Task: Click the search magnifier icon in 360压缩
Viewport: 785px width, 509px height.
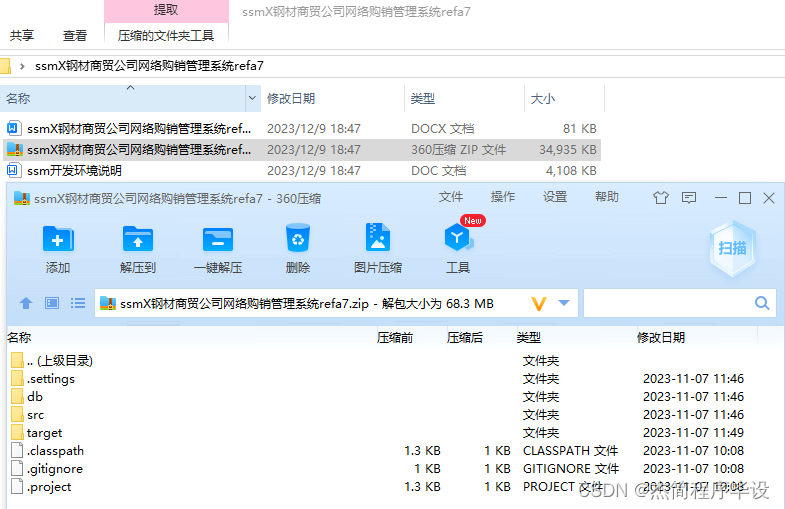Action: (762, 303)
